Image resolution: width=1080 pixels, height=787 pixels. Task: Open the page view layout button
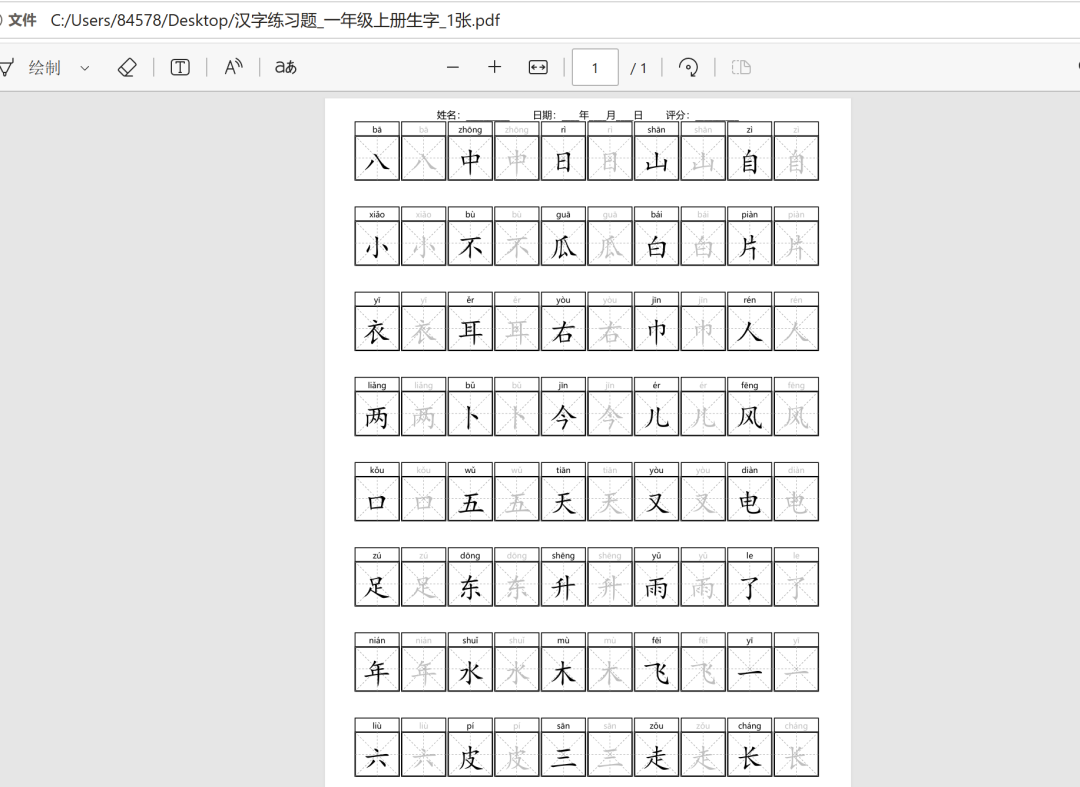point(741,67)
